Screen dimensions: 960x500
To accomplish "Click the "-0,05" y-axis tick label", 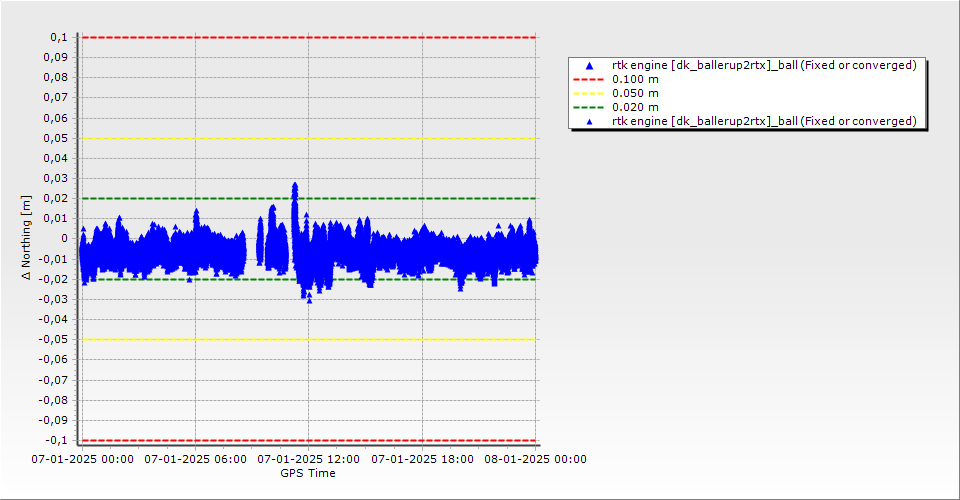I will click(x=54, y=340).
